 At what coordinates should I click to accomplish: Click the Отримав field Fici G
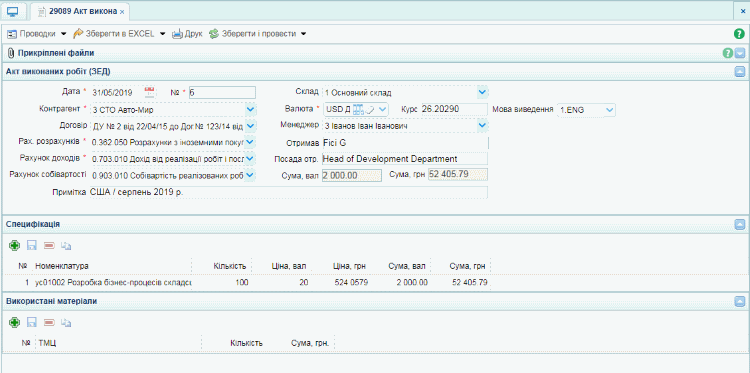point(405,143)
